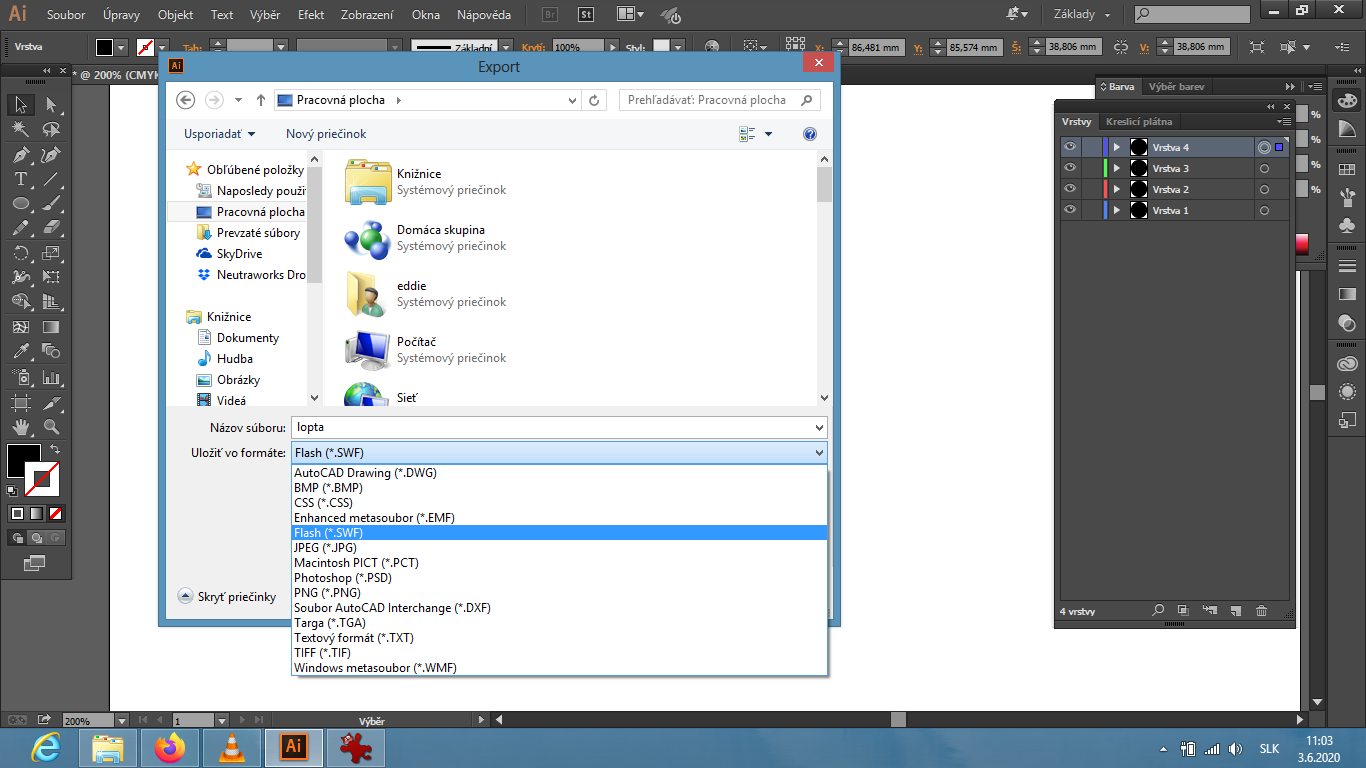The height and width of the screenshot is (768, 1366).
Task: Delete layer using trash icon in Layers panel
Action: (1261, 610)
